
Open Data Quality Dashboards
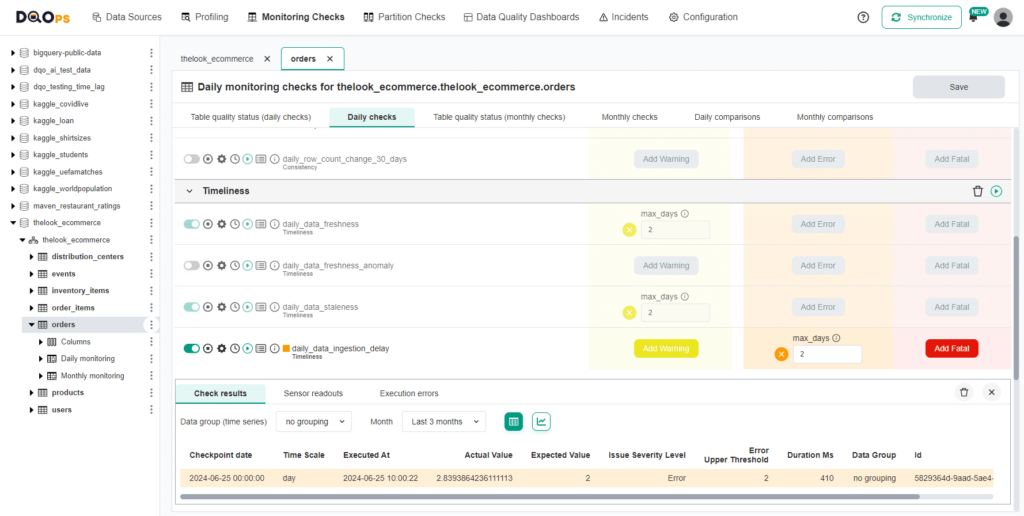pos(521,17)
